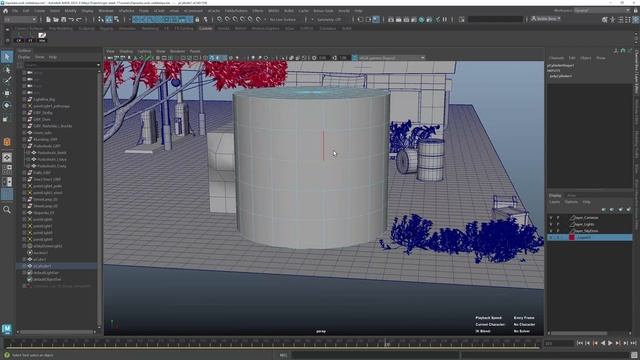Activate the Lasso select tool
The height and width of the screenshot is (360, 640).
pyautogui.click(x=7, y=69)
